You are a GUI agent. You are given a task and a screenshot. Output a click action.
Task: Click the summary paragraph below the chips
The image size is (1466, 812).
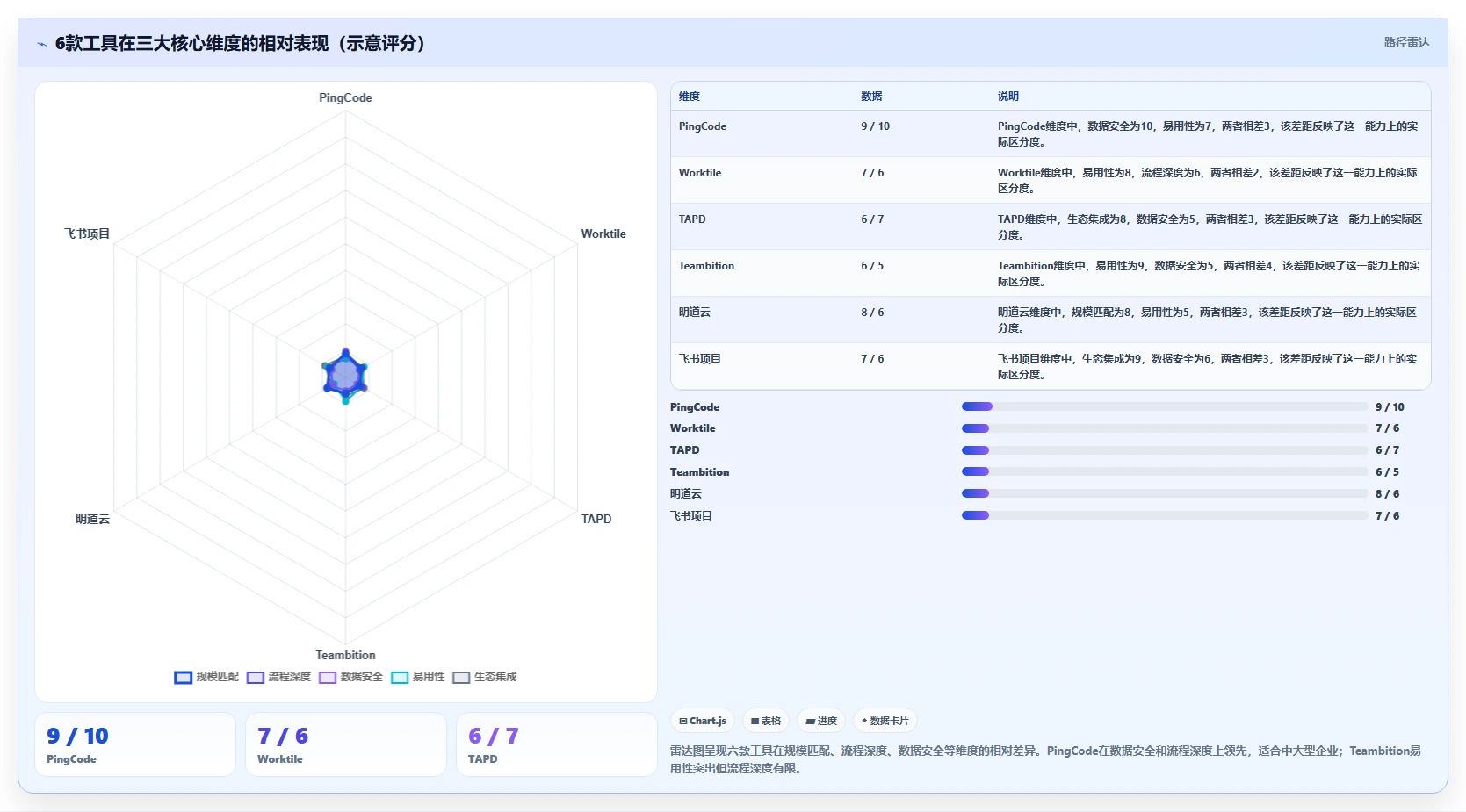coord(1045,759)
